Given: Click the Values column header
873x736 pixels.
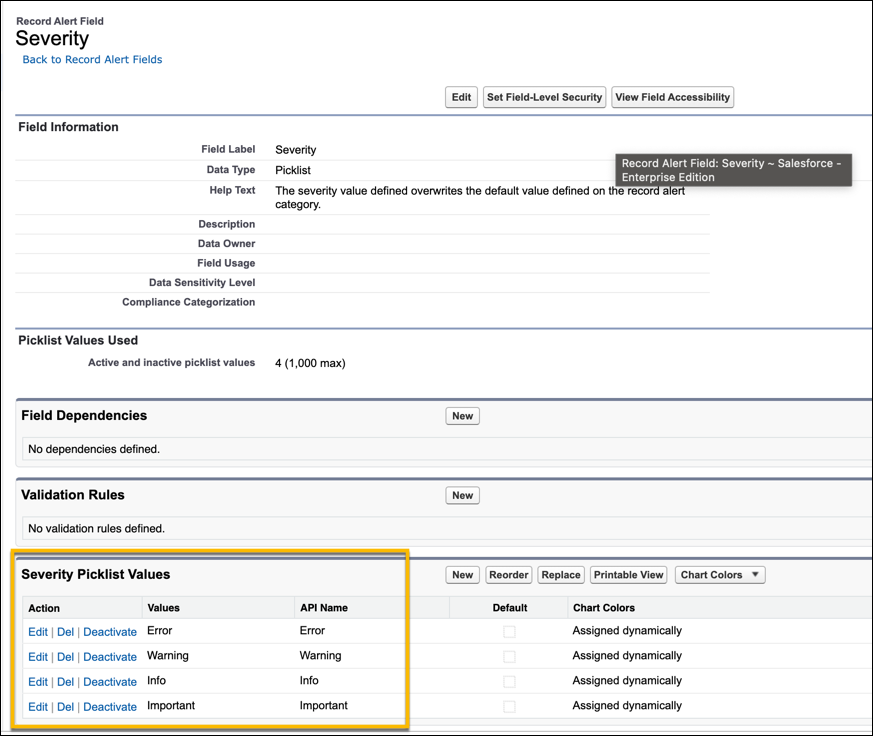Looking at the screenshot, I should tap(163, 608).
